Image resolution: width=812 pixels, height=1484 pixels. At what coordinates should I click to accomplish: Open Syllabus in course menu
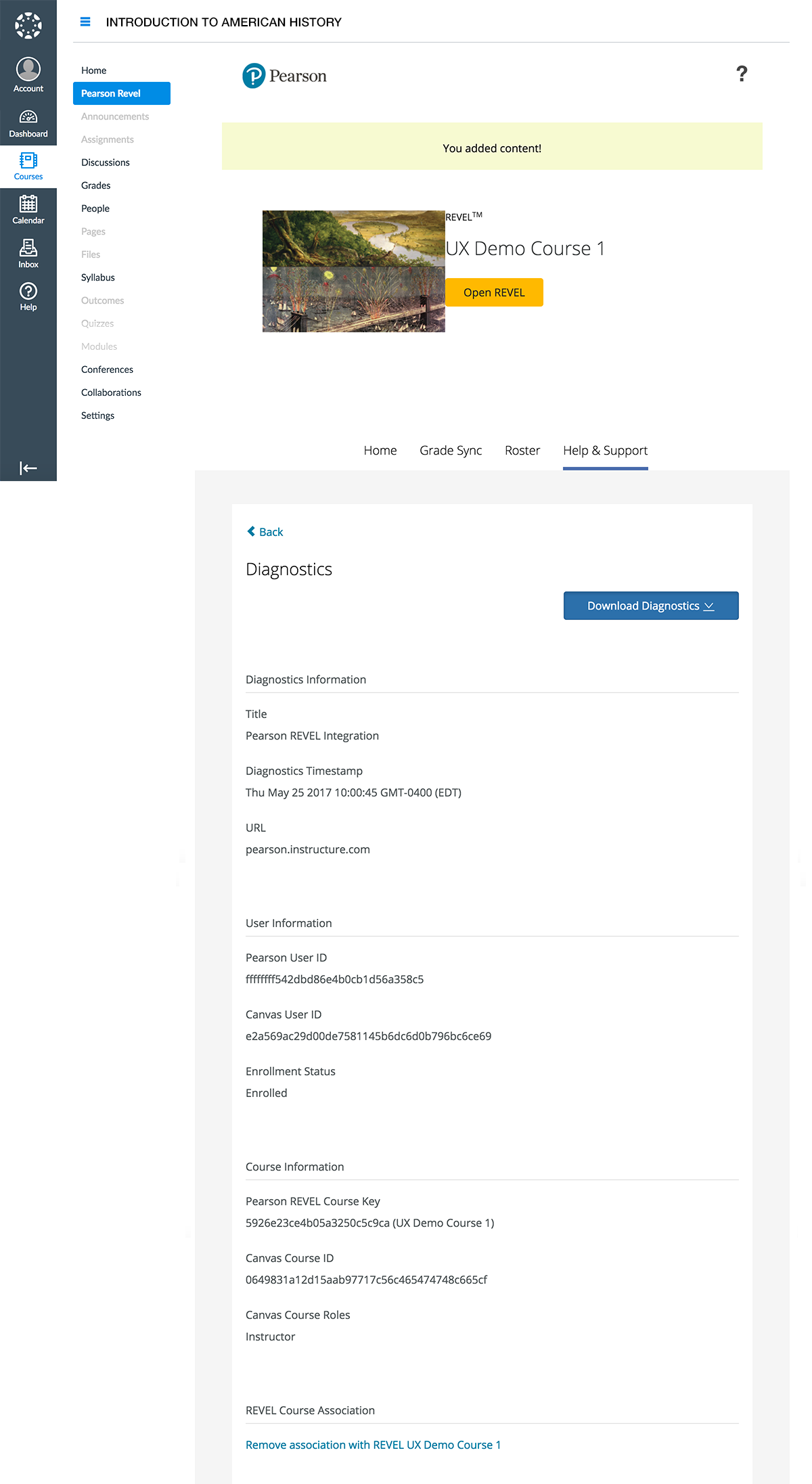[98, 277]
